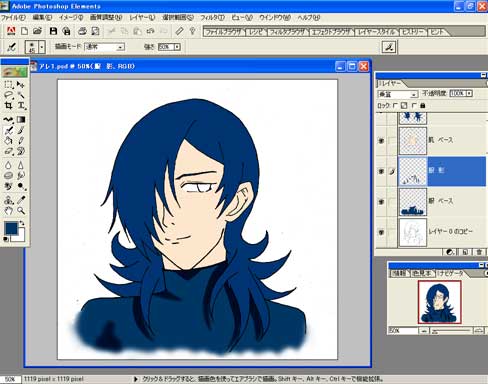Toggle link box of 髪 ベース layer

click(x=392, y=202)
